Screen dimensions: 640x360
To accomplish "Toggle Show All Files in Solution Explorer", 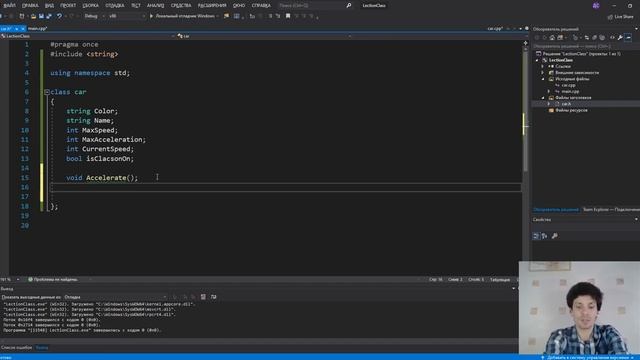I will click(x=602, y=38).
